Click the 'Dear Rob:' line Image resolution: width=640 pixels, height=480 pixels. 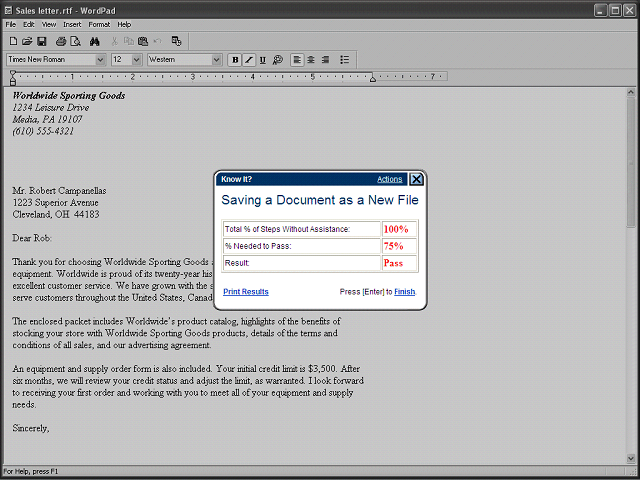click(x=32, y=238)
